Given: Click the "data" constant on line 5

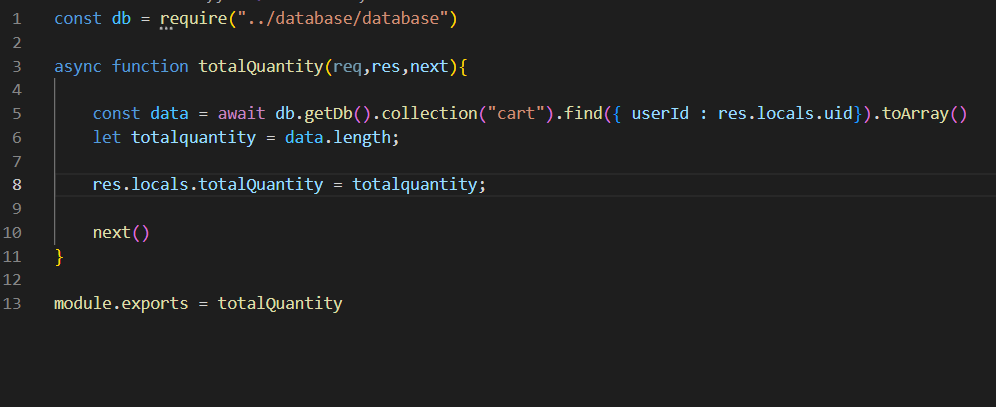Looking at the screenshot, I should click(x=170, y=114).
